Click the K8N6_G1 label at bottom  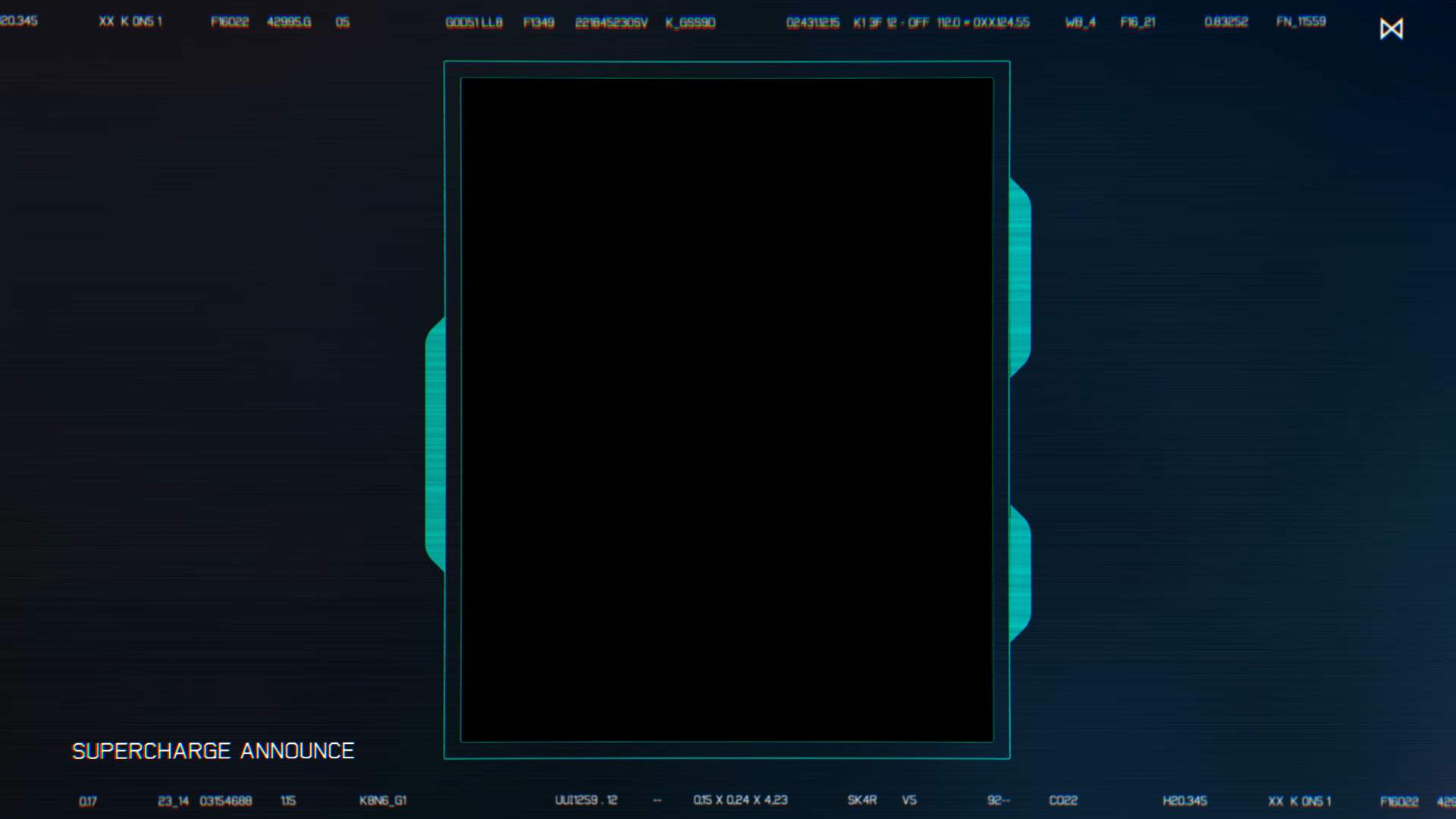coord(383,800)
